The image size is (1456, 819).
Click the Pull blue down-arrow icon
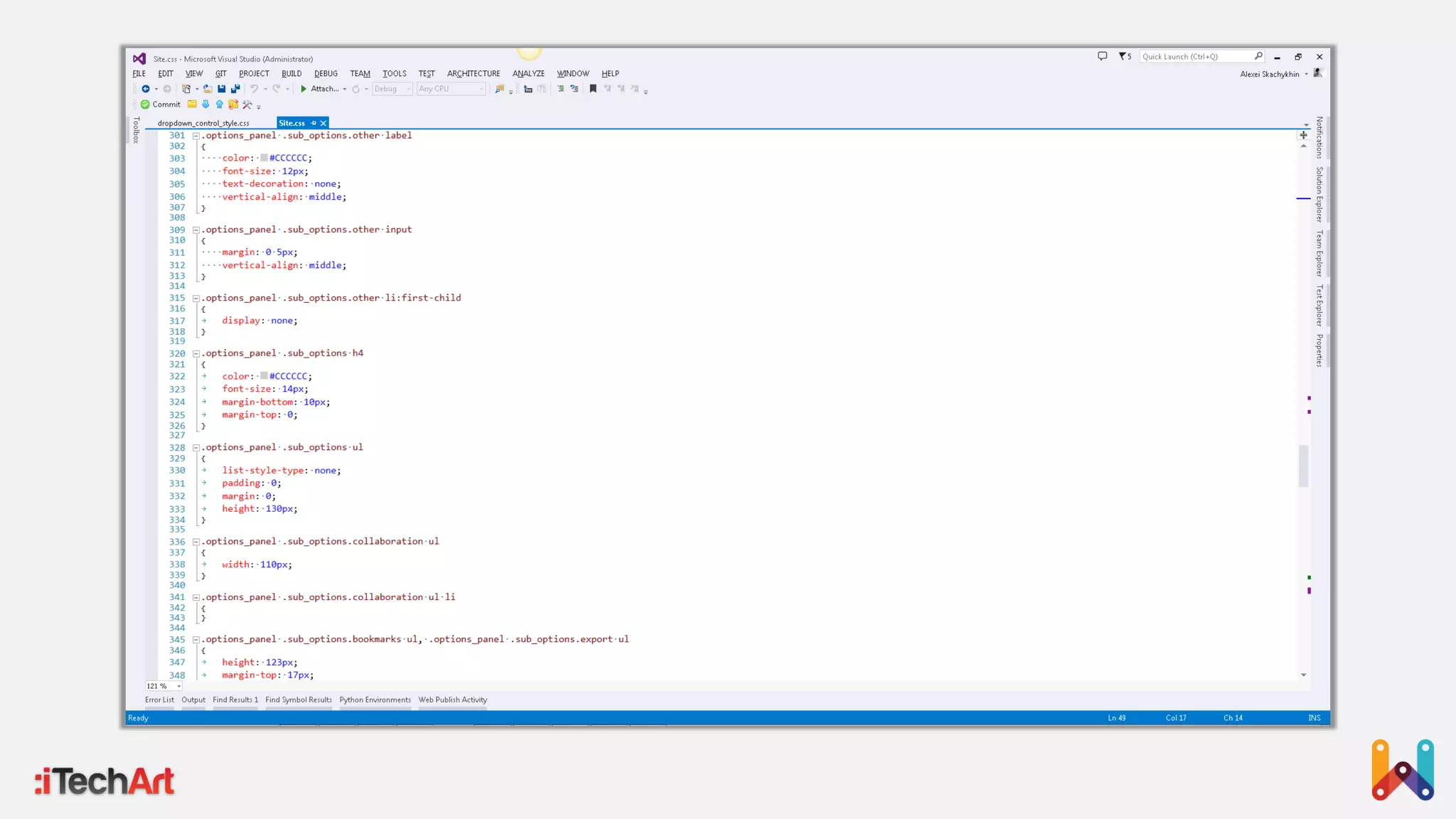205,105
